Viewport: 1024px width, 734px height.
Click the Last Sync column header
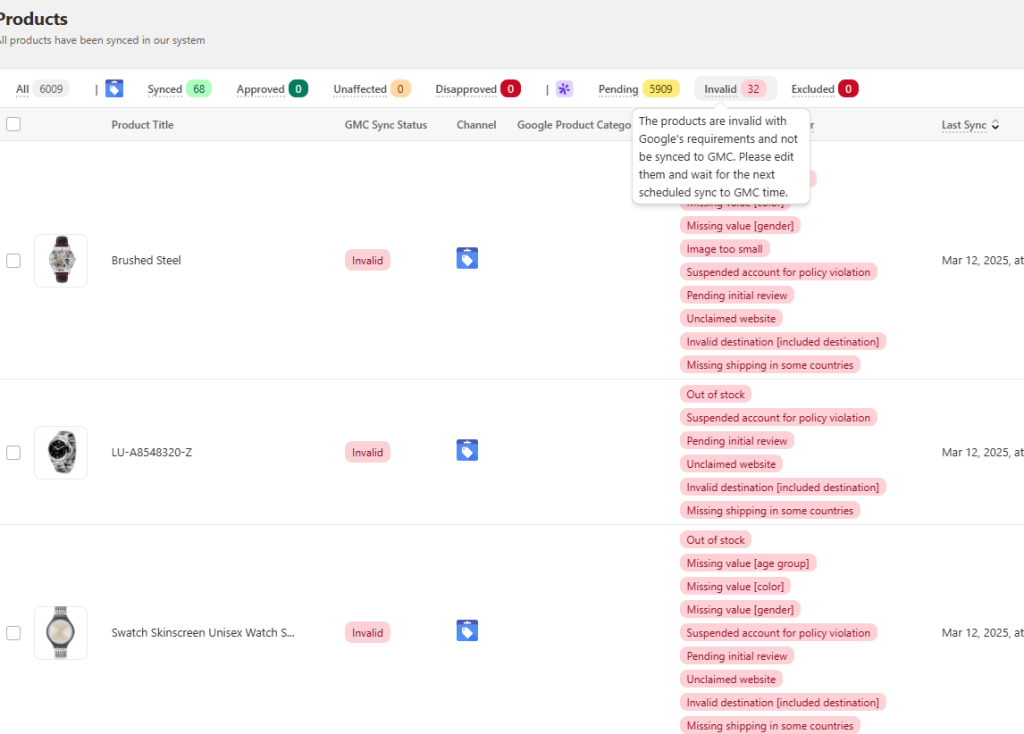[964, 125]
